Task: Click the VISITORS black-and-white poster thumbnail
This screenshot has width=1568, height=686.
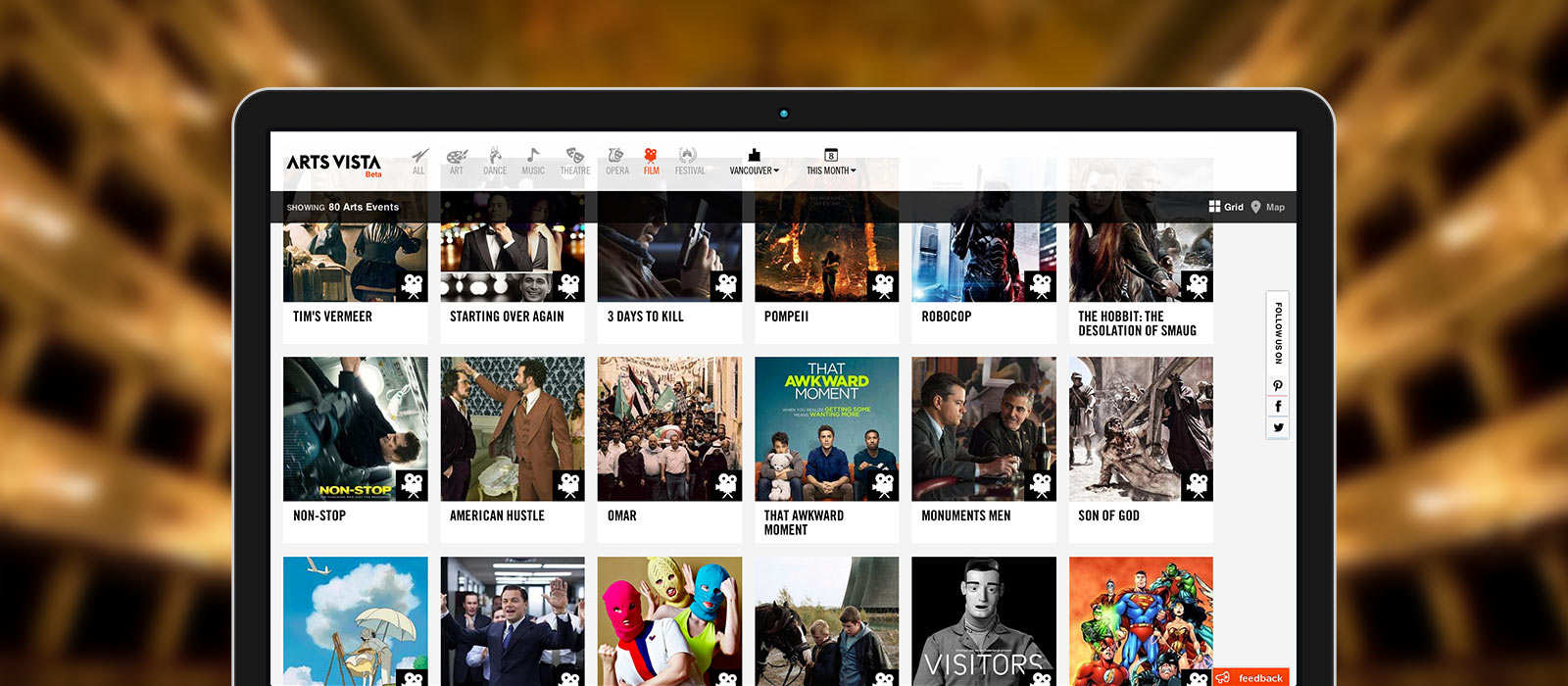Action: (x=984, y=621)
